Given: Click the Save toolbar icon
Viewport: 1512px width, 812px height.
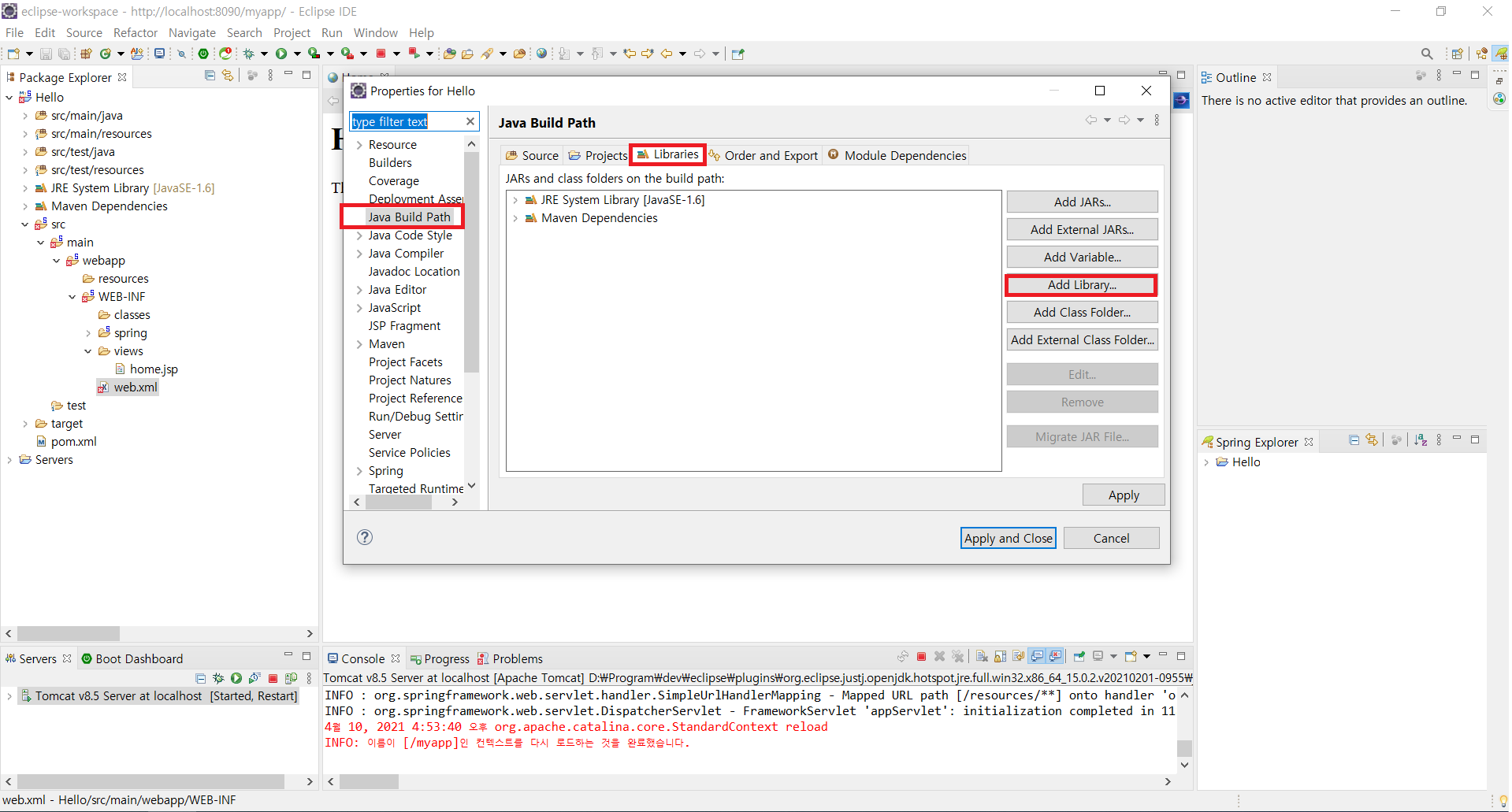Looking at the screenshot, I should (46, 54).
